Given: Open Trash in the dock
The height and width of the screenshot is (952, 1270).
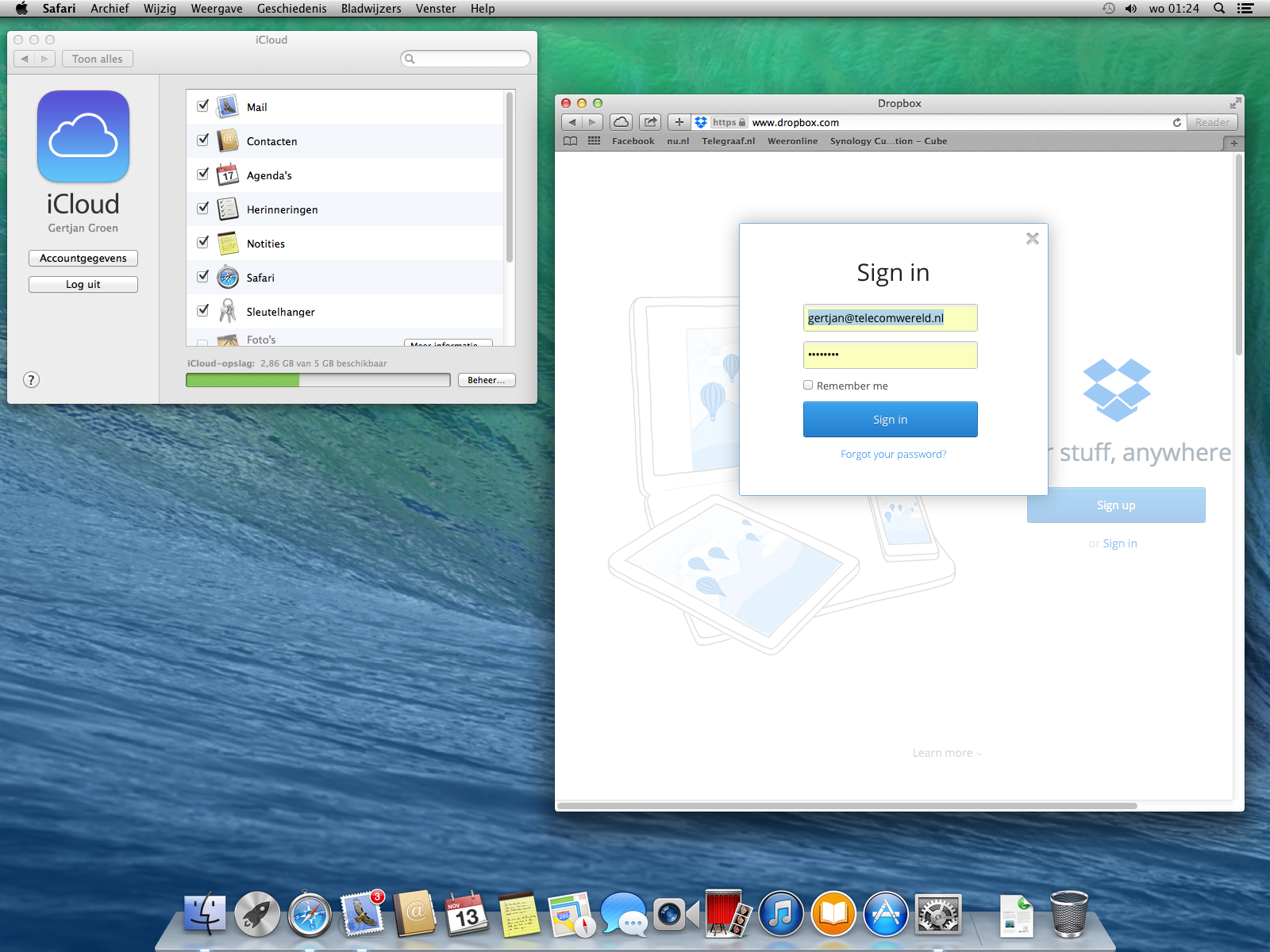Looking at the screenshot, I should pyautogui.click(x=1068, y=915).
